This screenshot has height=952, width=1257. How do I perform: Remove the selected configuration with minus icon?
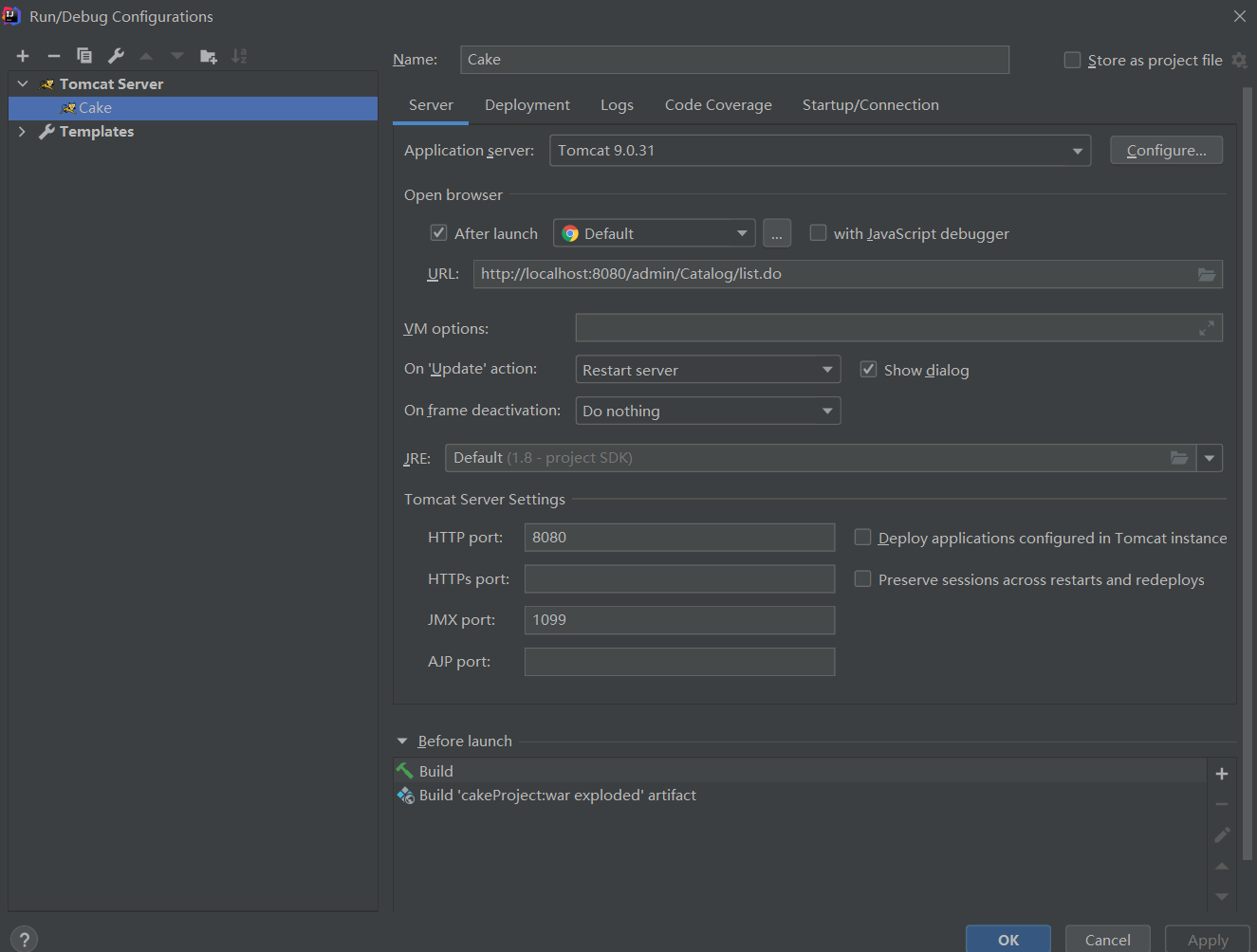click(54, 56)
